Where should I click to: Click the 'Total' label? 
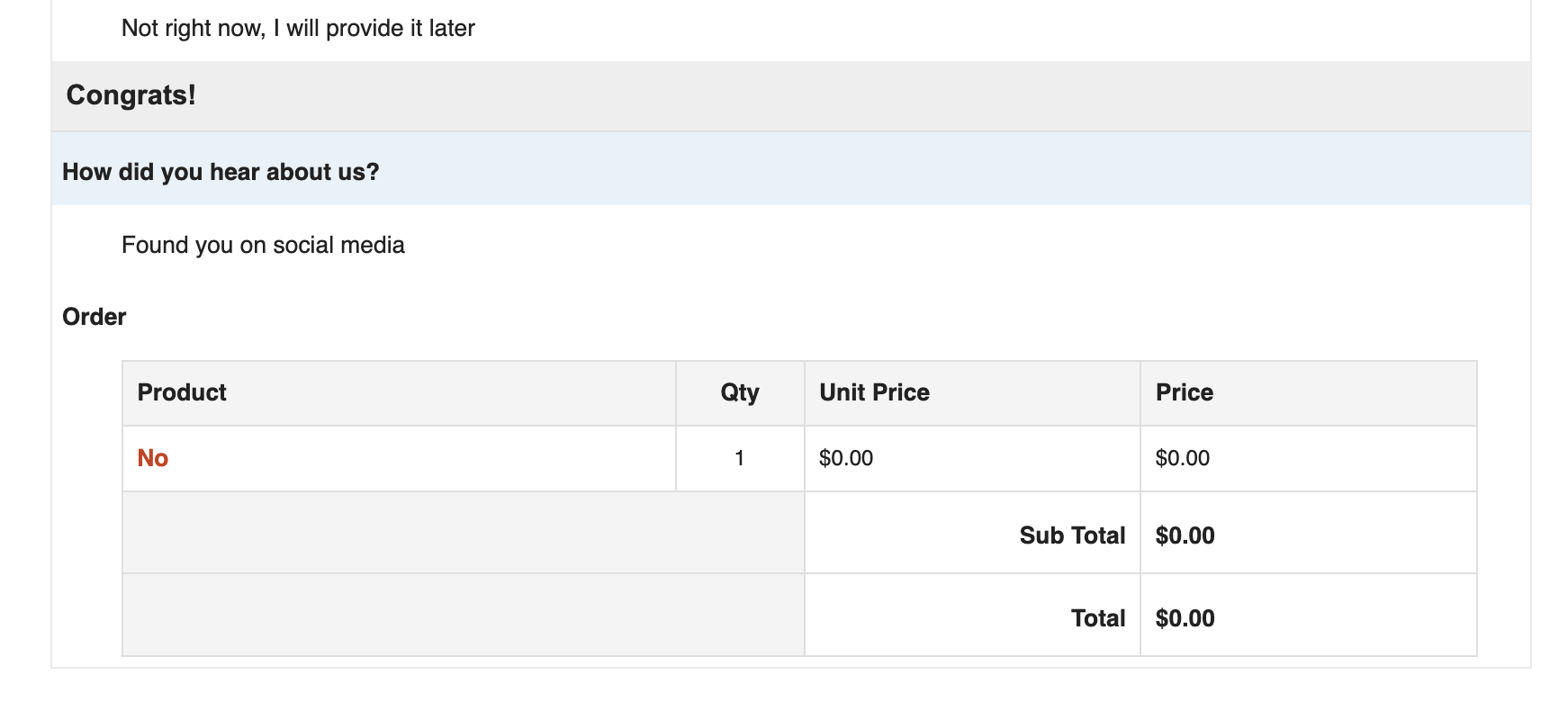tap(1098, 618)
